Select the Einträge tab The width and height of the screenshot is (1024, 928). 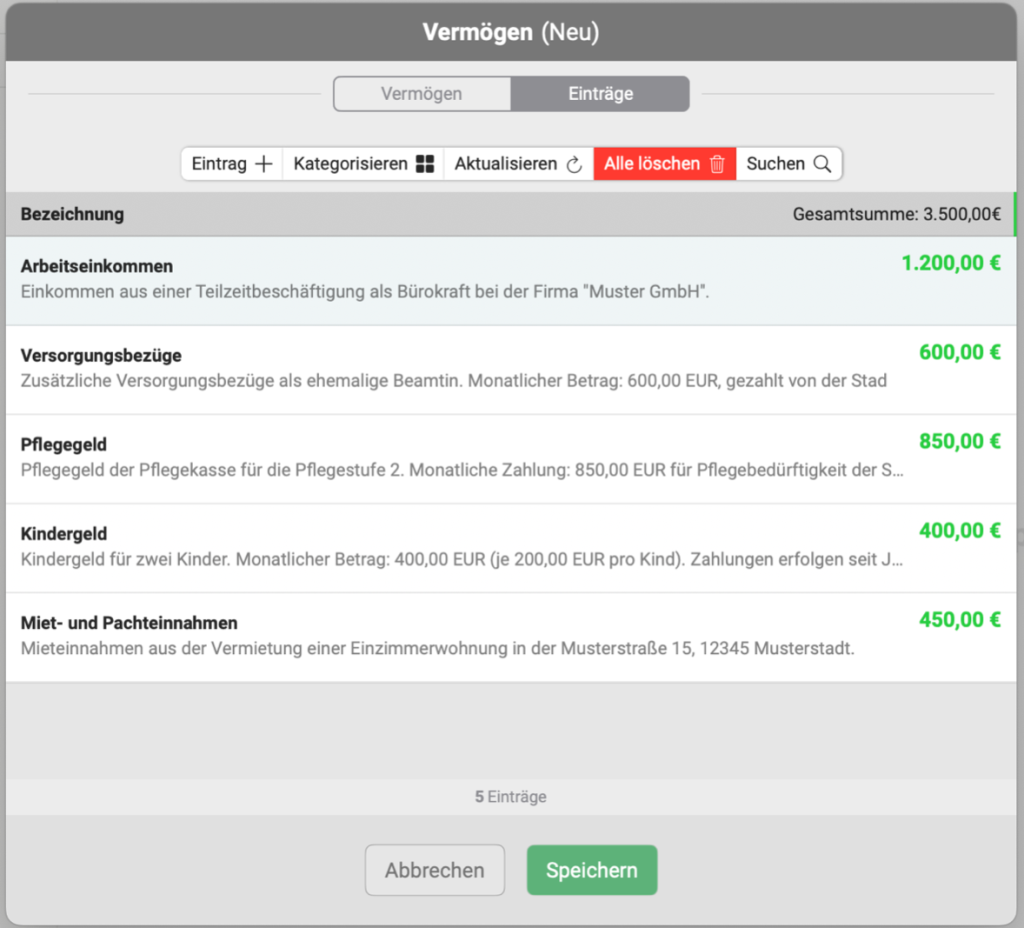tap(600, 94)
